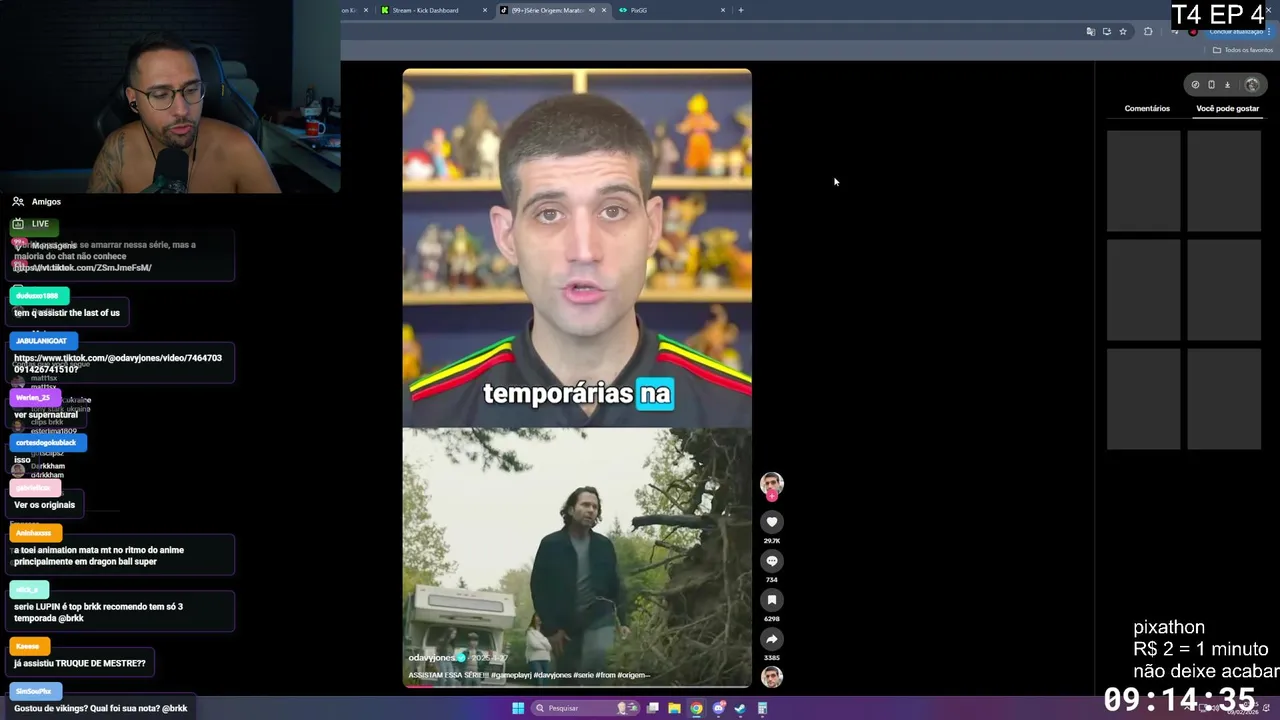This screenshot has width=1280, height=720.
Task: Open the sound disc avatar below share
Action: [771, 677]
